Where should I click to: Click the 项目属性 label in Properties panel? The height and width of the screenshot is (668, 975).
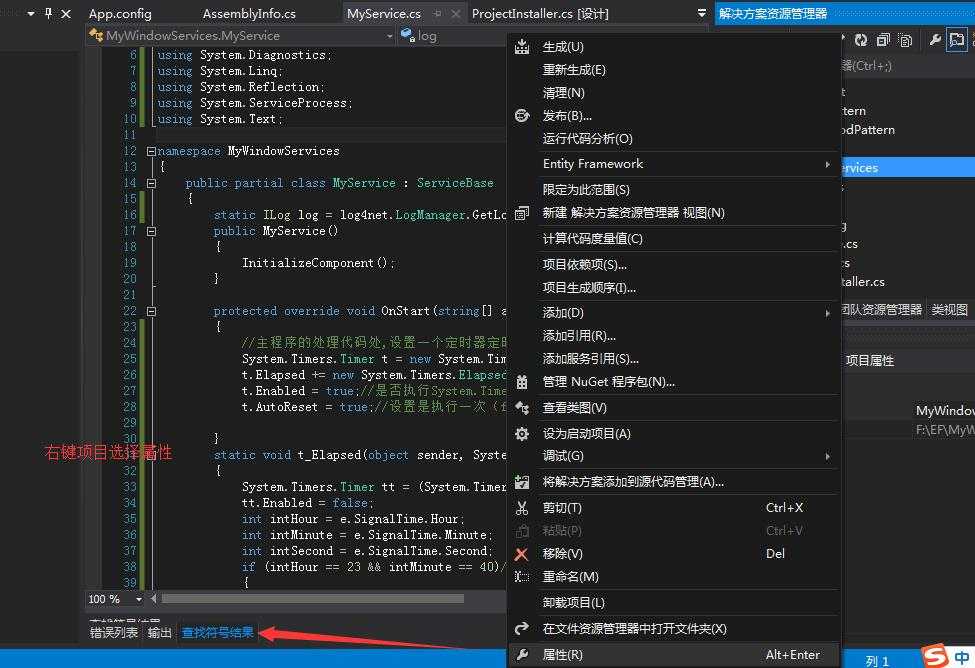click(869, 361)
